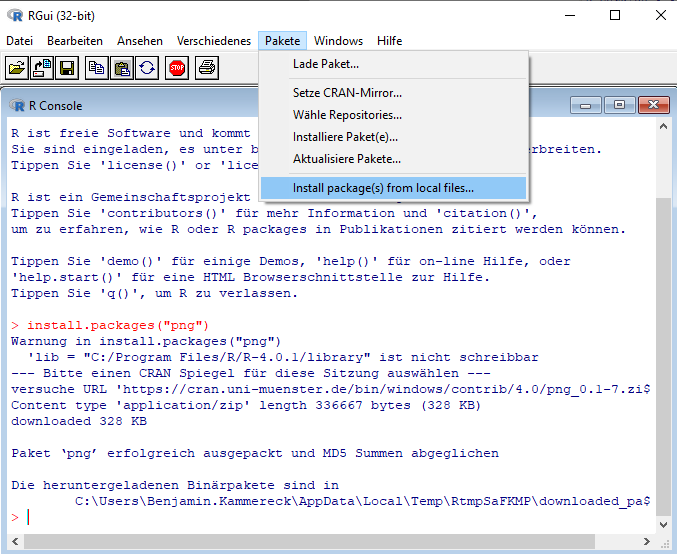
Task: Open the Bearbeiten menu
Action: (75, 41)
